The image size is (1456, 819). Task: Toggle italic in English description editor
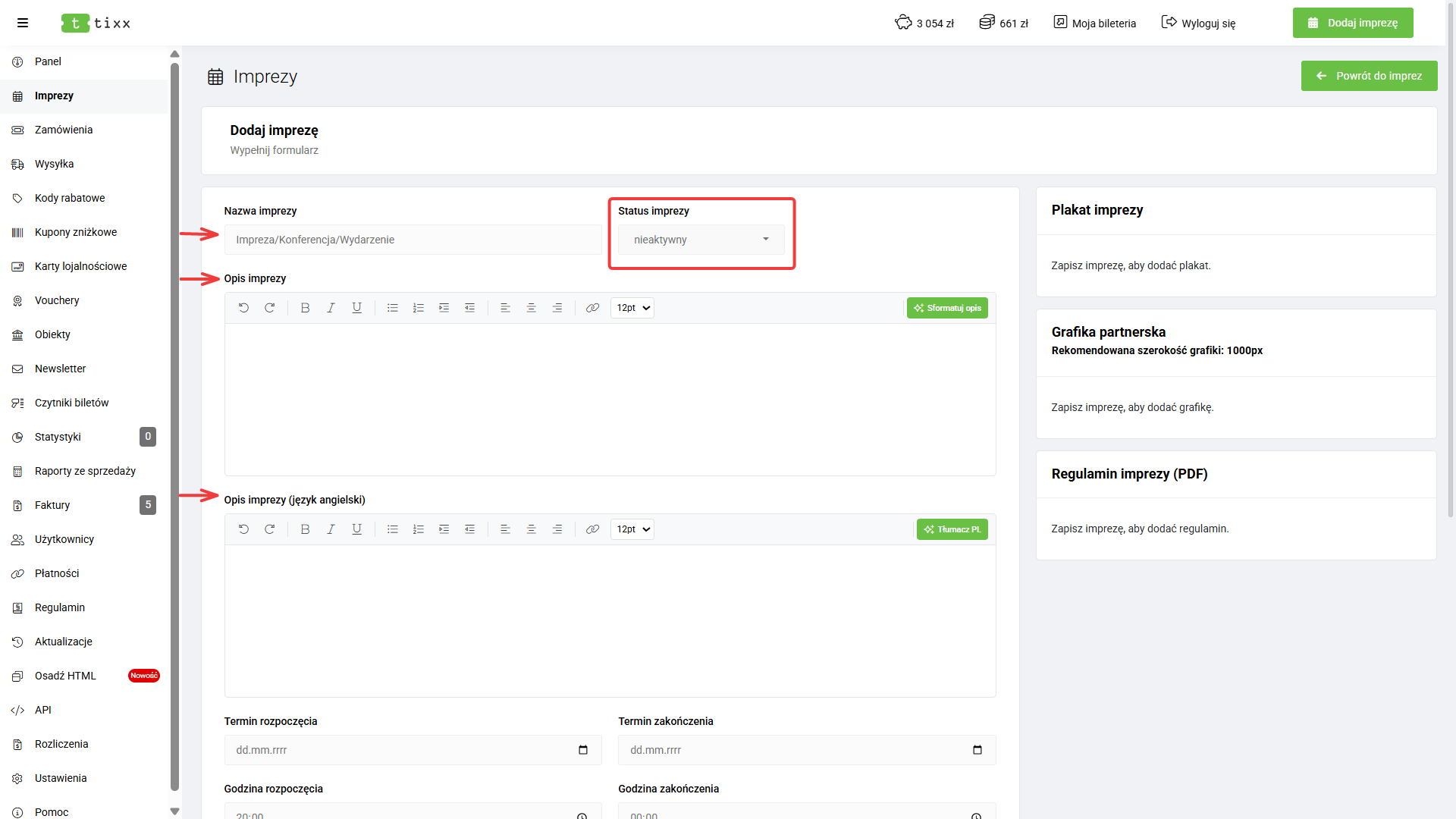331,529
